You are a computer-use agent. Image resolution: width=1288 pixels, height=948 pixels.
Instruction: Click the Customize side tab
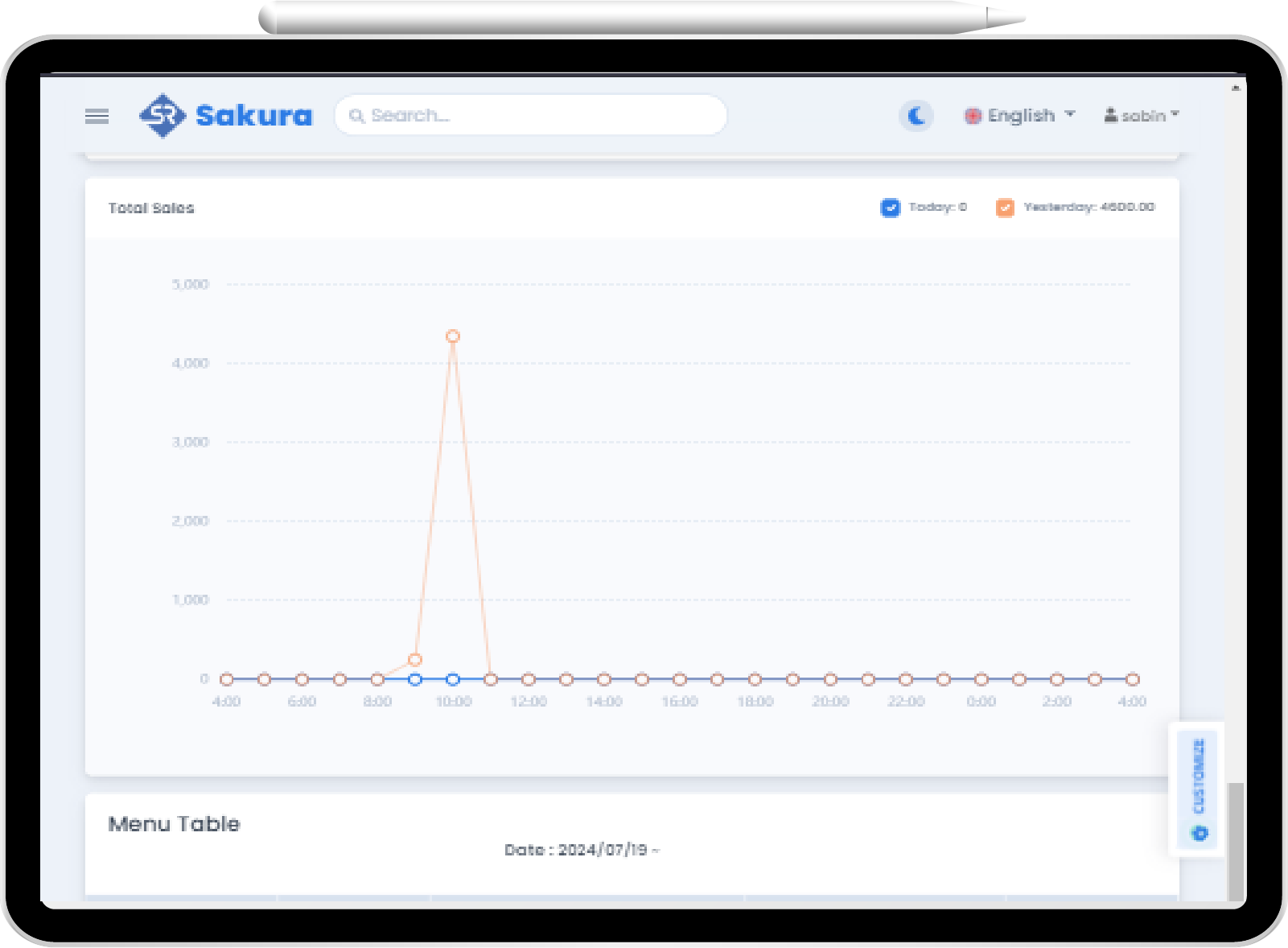[1199, 777]
